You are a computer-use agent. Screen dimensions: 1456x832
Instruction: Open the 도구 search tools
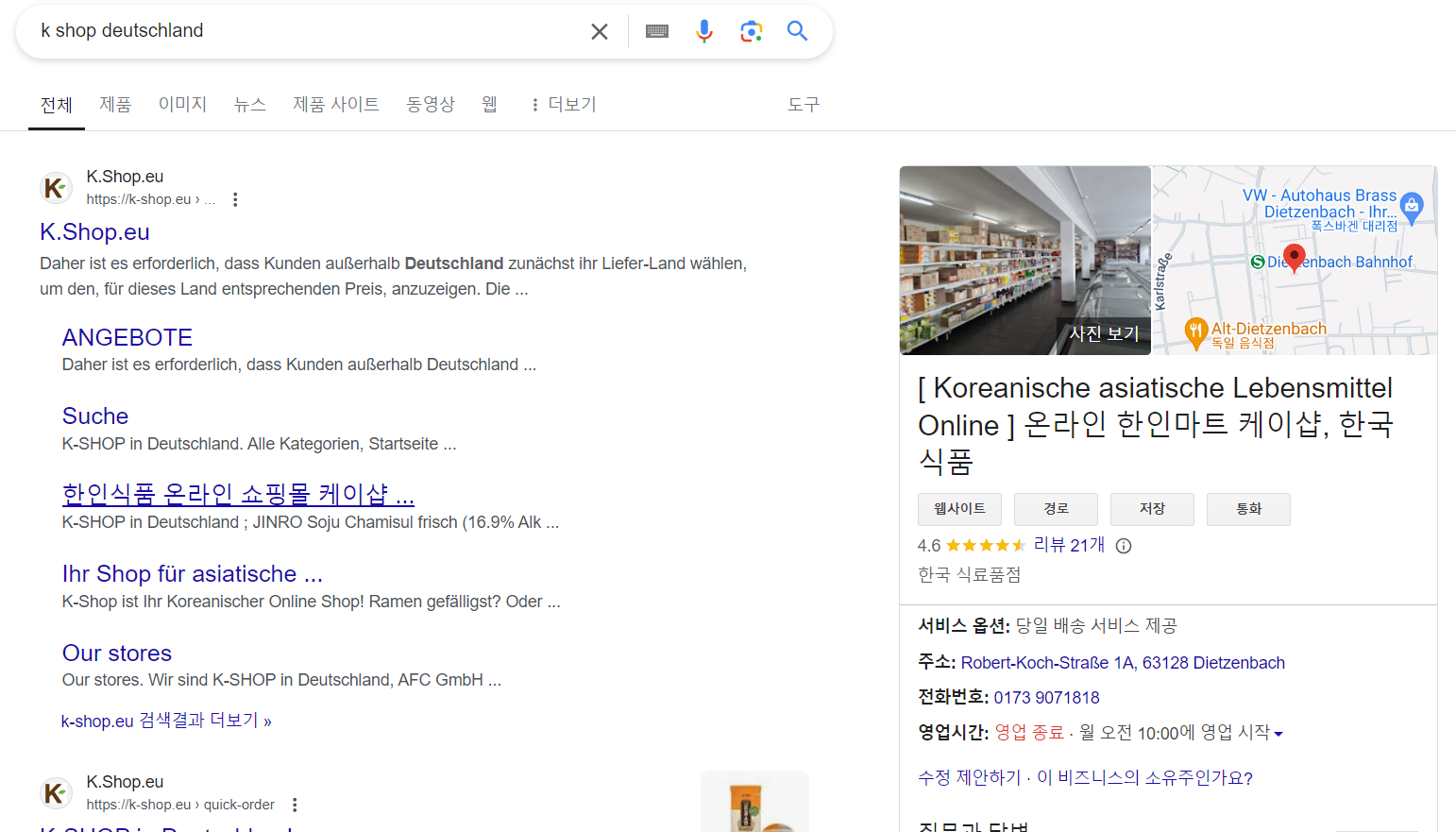coord(804,105)
